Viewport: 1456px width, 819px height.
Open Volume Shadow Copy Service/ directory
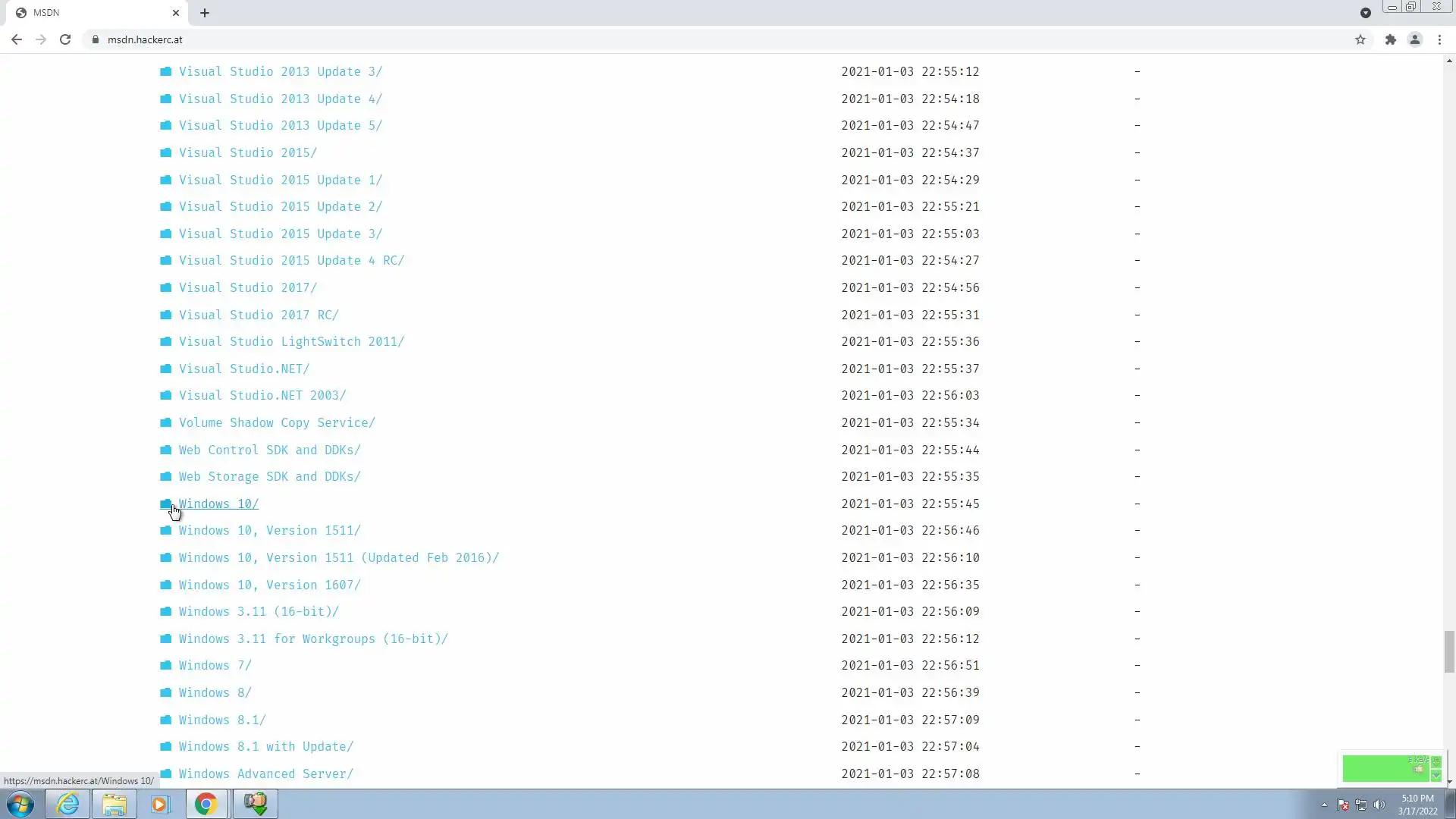[x=277, y=422]
